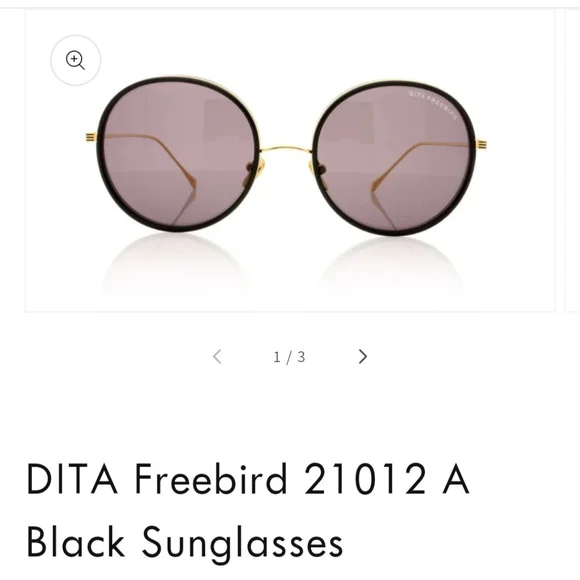Screen dimensions: 580x580
Task: Click the word Sunglasses in the title
Action: click(243, 544)
